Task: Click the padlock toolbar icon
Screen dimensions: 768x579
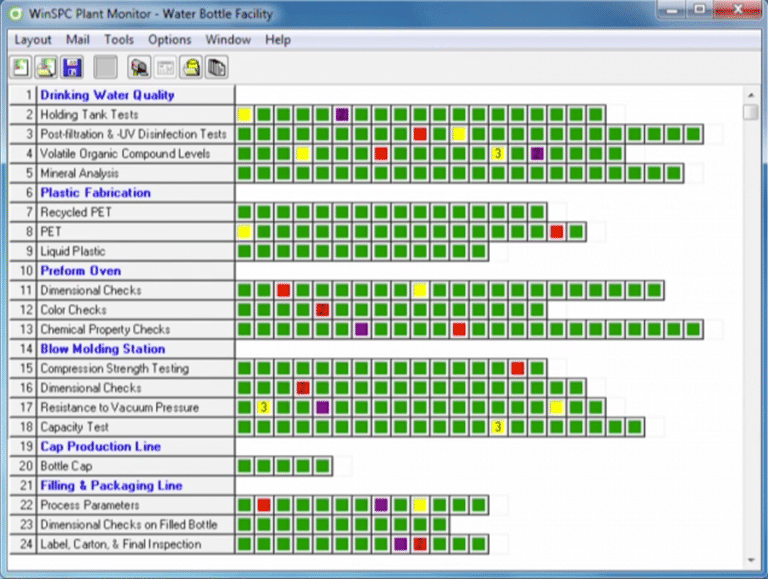Action: click(191, 68)
